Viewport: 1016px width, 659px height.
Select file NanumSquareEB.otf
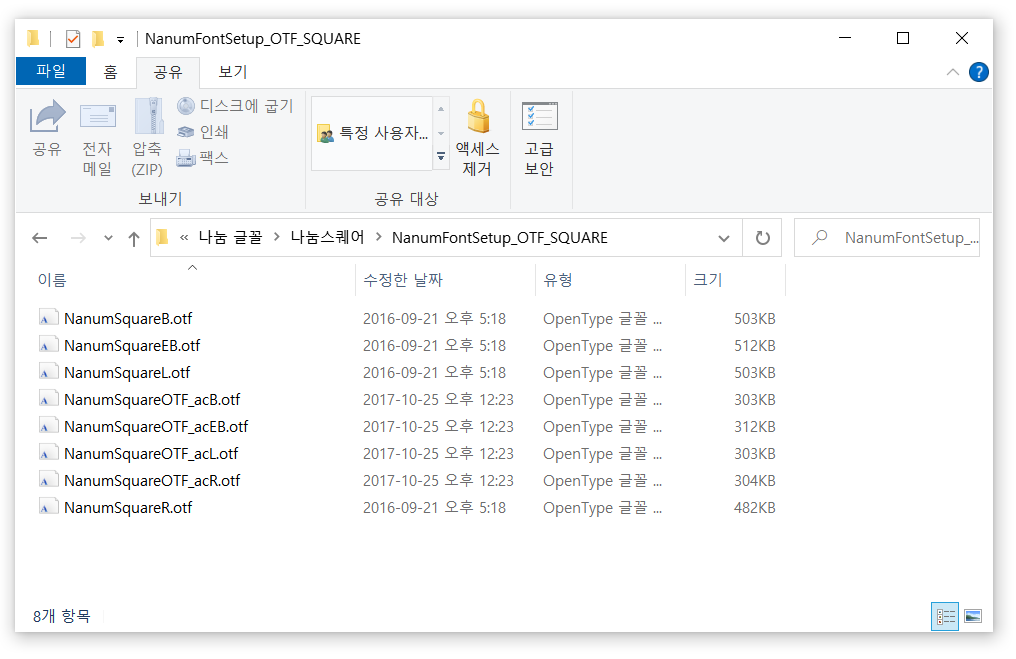pyautogui.click(x=132, y=345)
